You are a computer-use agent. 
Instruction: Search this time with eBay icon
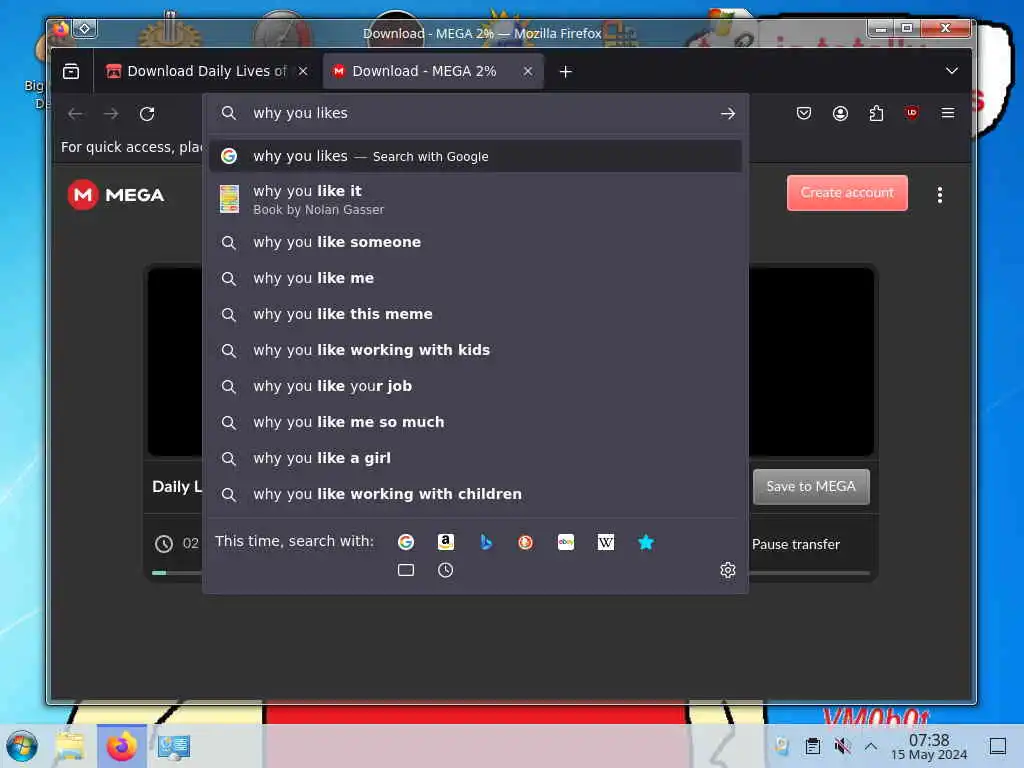pos(566,541)
